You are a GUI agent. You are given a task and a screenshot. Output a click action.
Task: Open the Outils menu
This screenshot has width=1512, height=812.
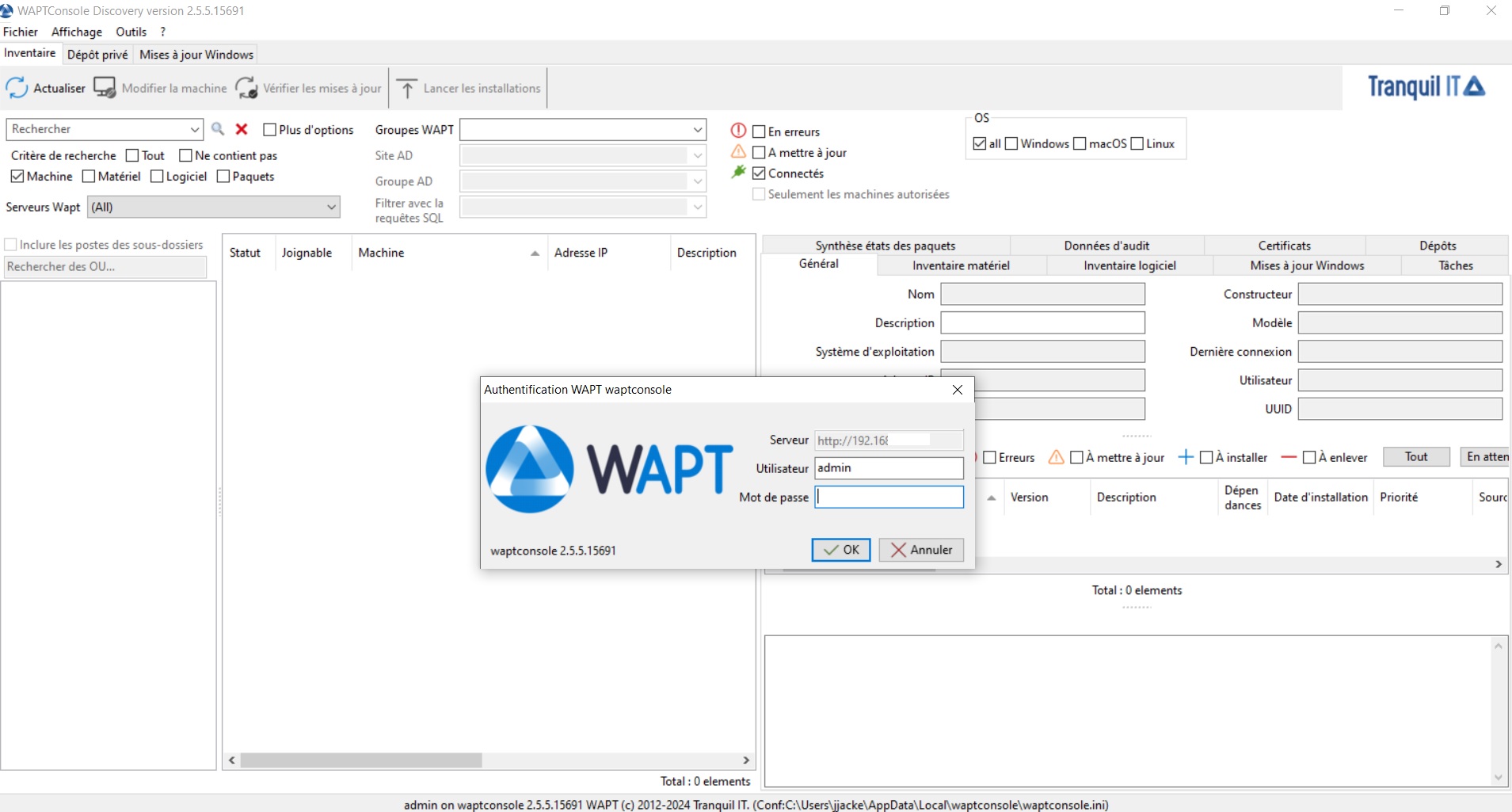pyautogui.click(x=131, y=32)
